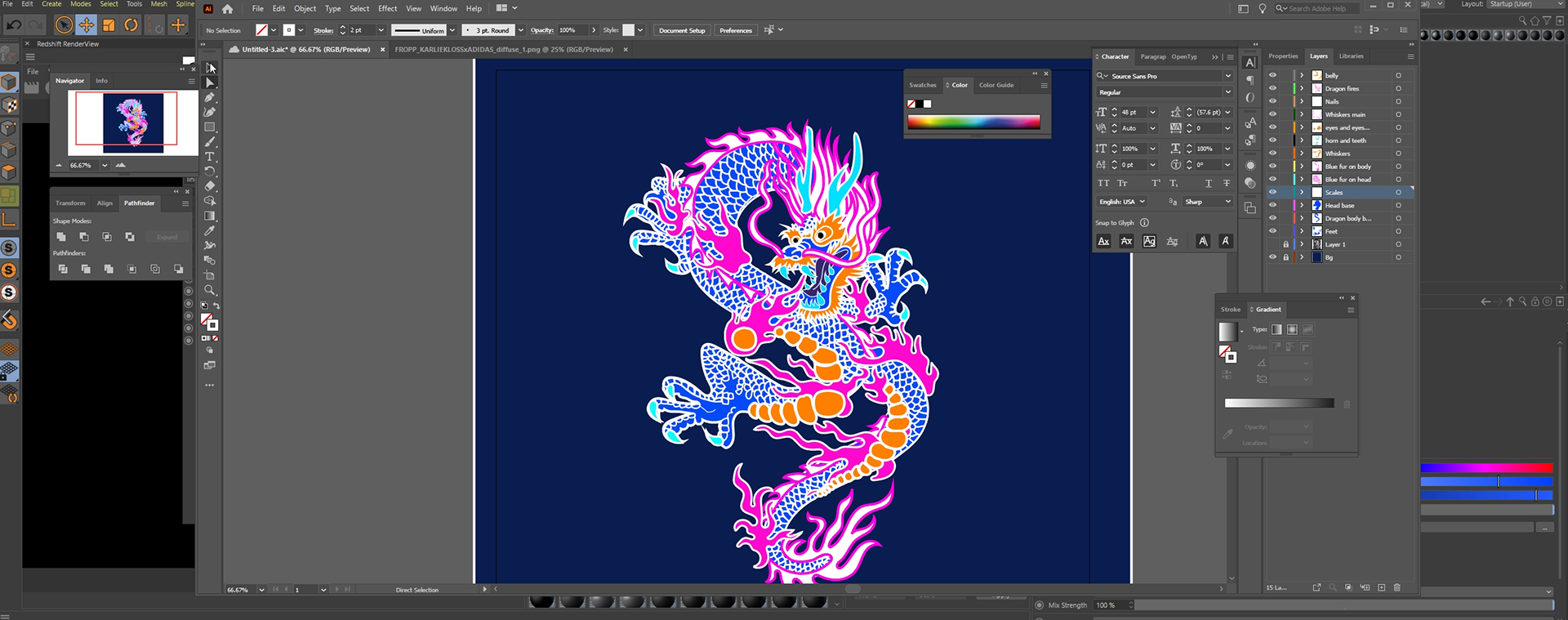This screenshot has width=1568, height=620.
Task: Click Snap to Baseline glyph icon
Action: tap(1103, 241)
